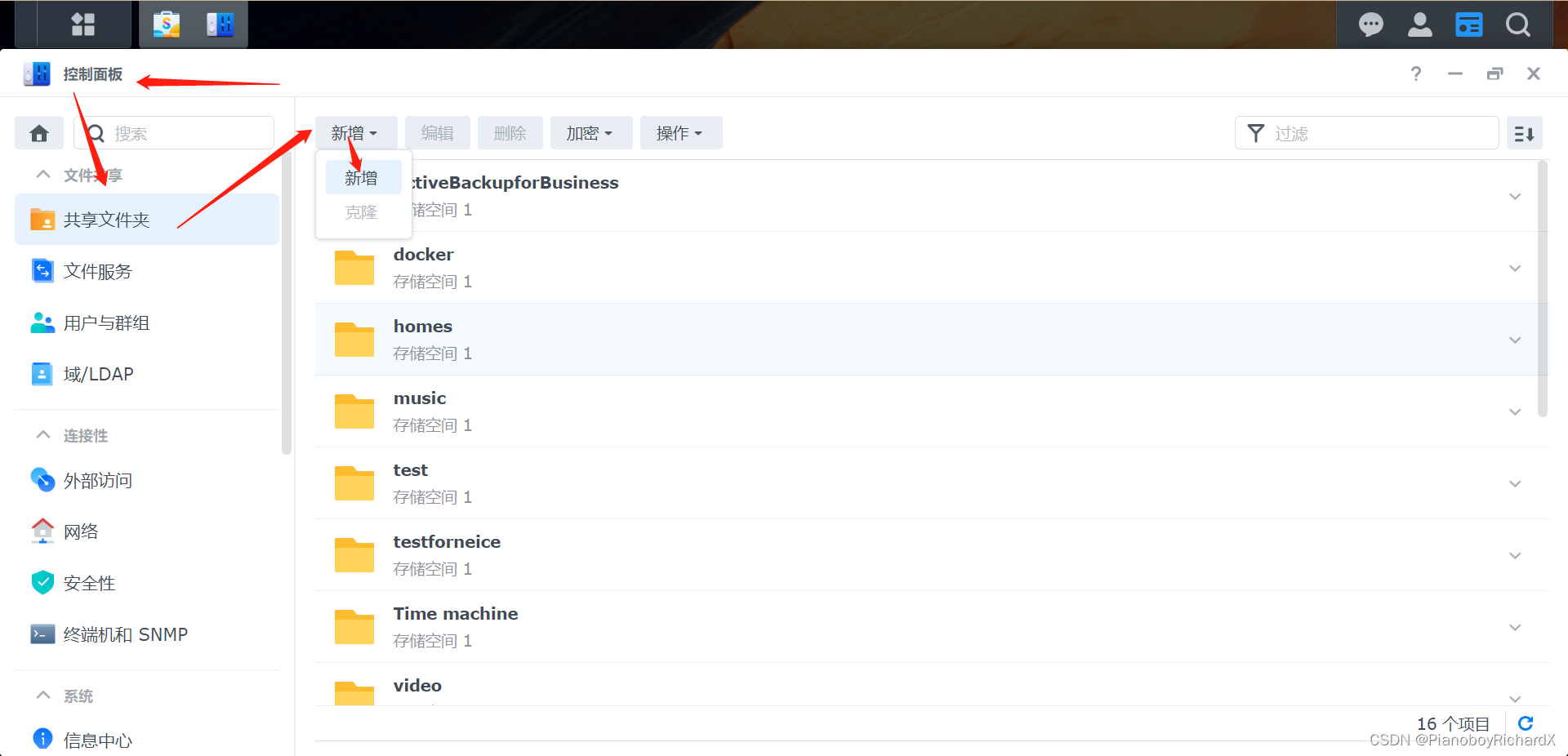The width and height of the screenshot is (1568, 756).
Task: Open the notifications chat bubble icon
Action: 1371,24
